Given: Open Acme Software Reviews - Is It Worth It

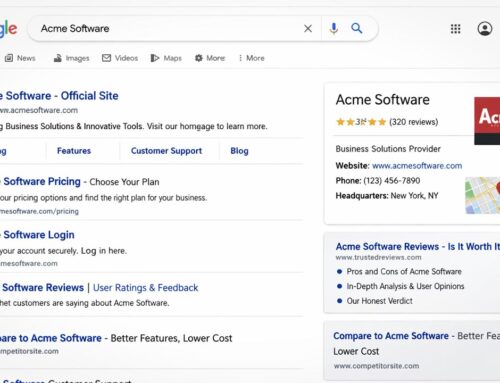Looking at the screenshot, I should point(418,247).
